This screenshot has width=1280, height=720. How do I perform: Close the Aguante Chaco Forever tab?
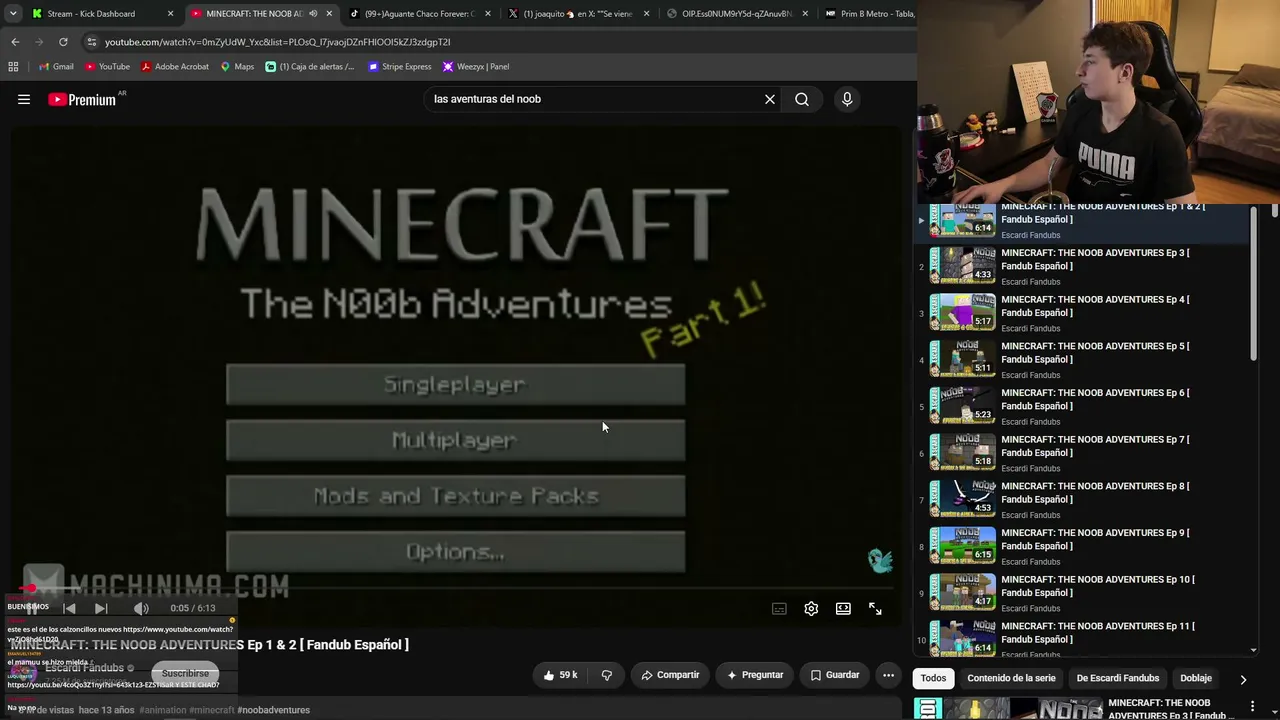[488, 14]
